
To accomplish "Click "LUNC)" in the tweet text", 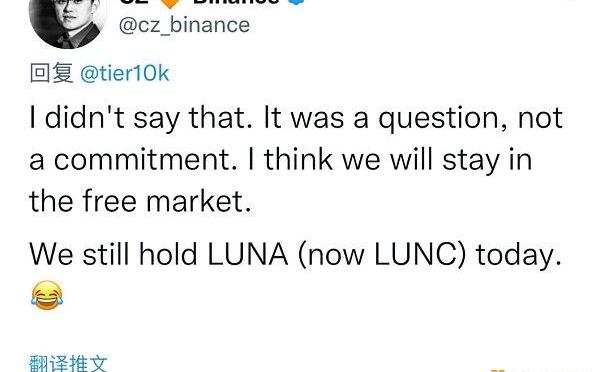I will (420, 255).
